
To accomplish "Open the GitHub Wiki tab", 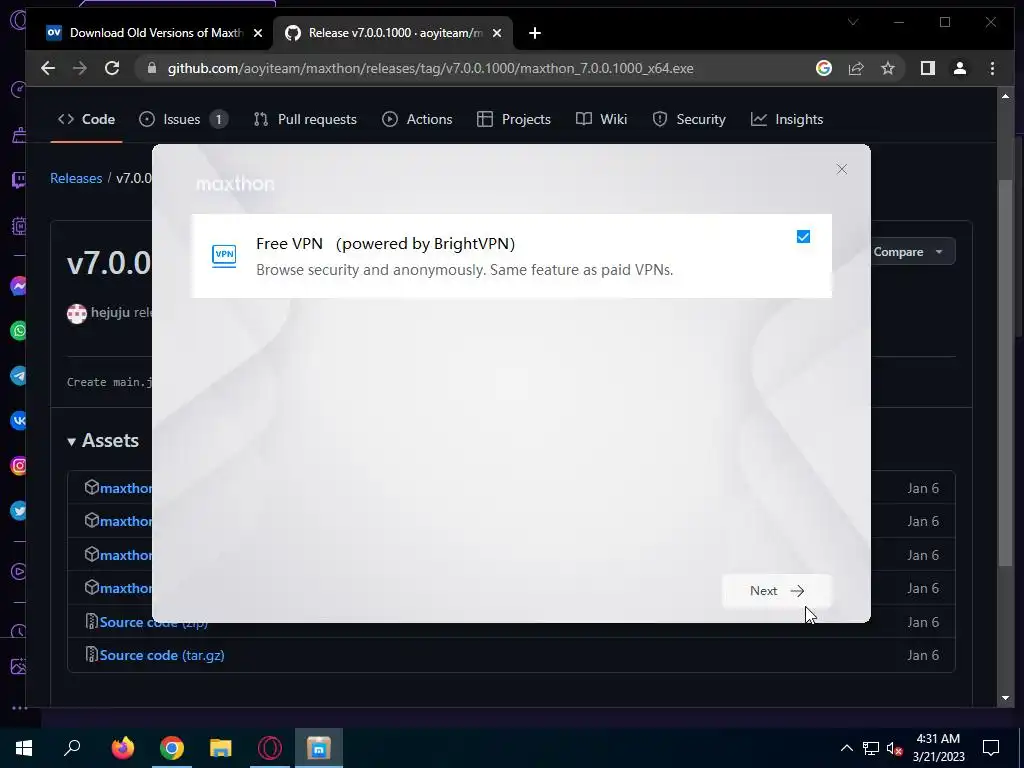I will pyautogui.click(x=601, y=119).
